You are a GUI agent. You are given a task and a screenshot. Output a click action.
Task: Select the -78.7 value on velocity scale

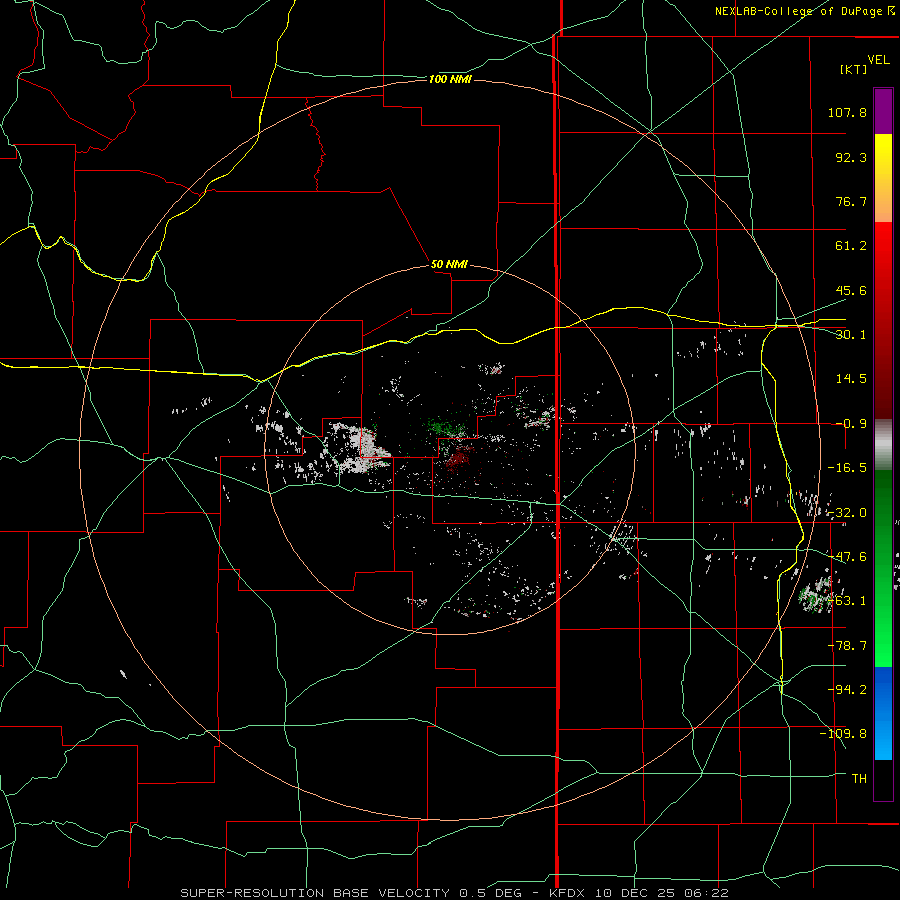[847, 646]
